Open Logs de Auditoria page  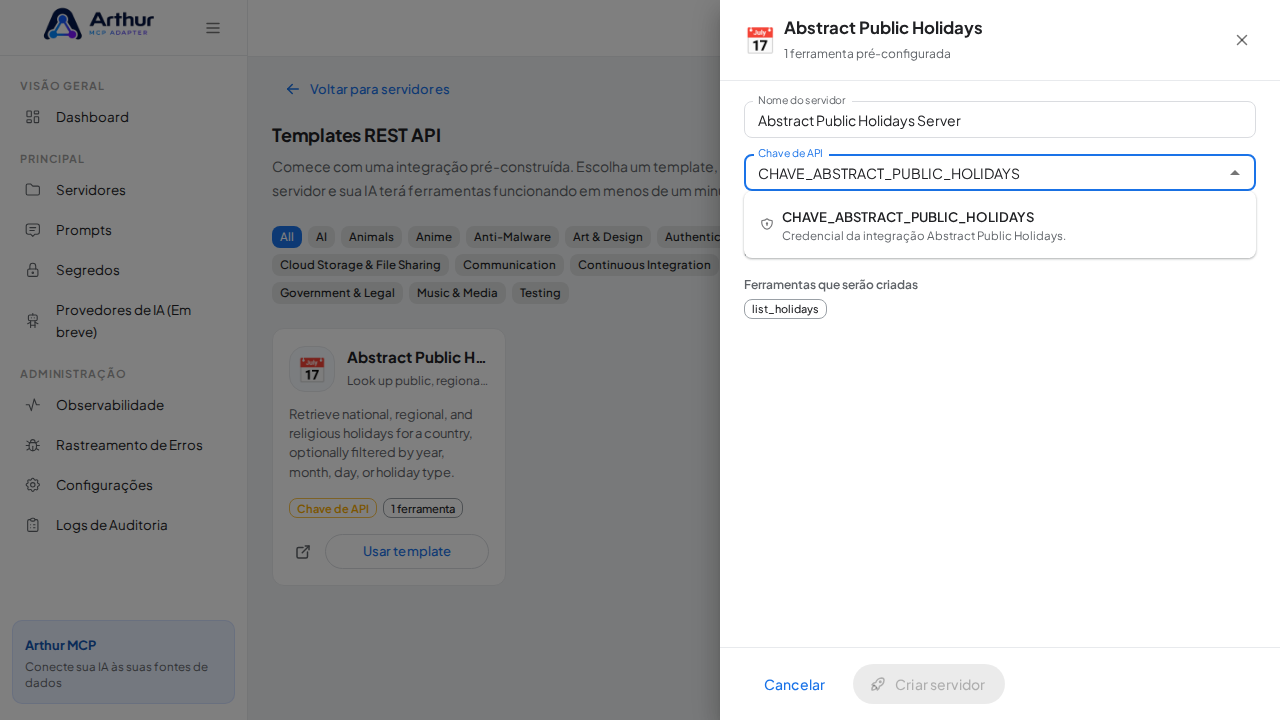pos(124,525)
